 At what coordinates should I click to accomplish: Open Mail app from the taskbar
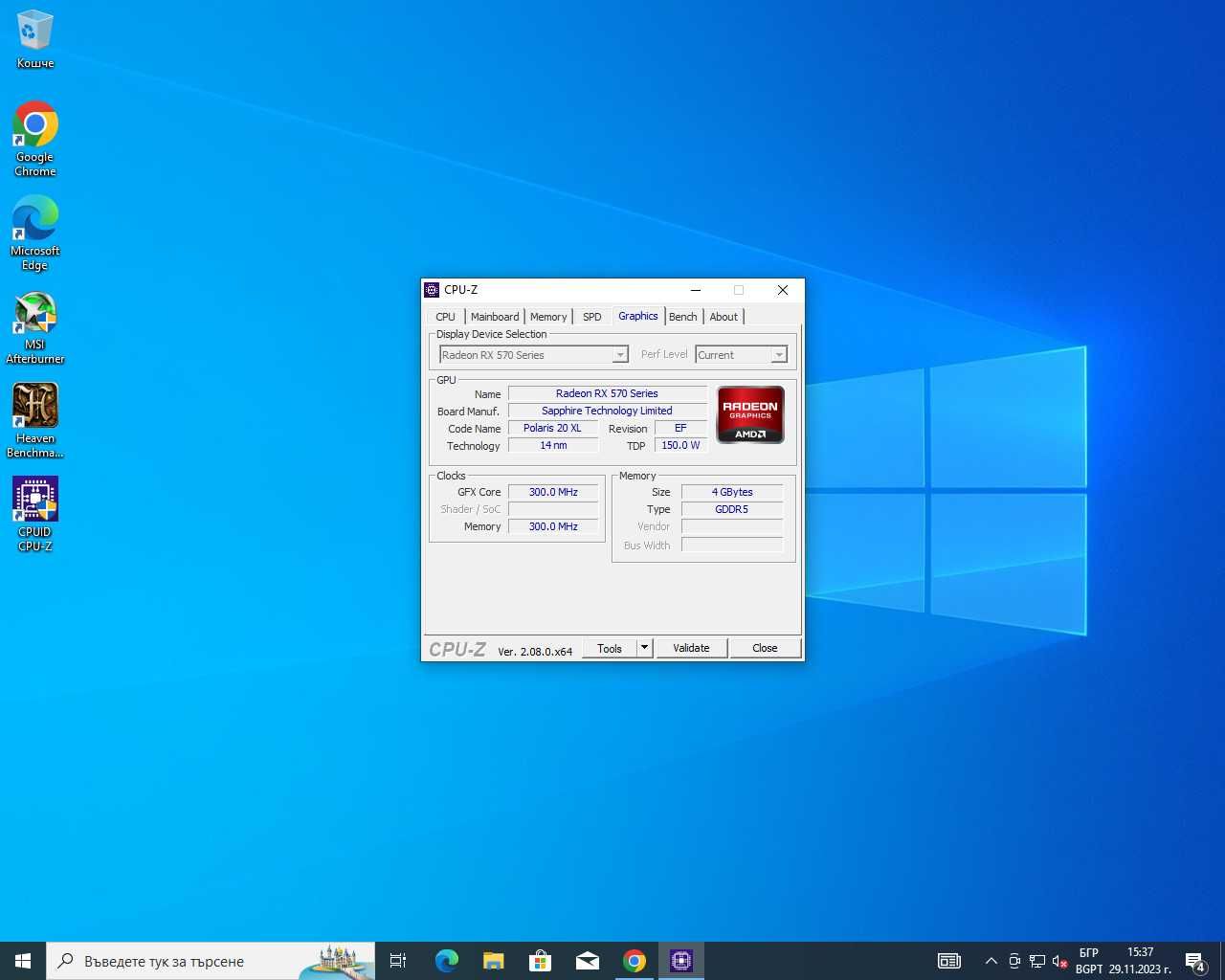tap(588, 961)
